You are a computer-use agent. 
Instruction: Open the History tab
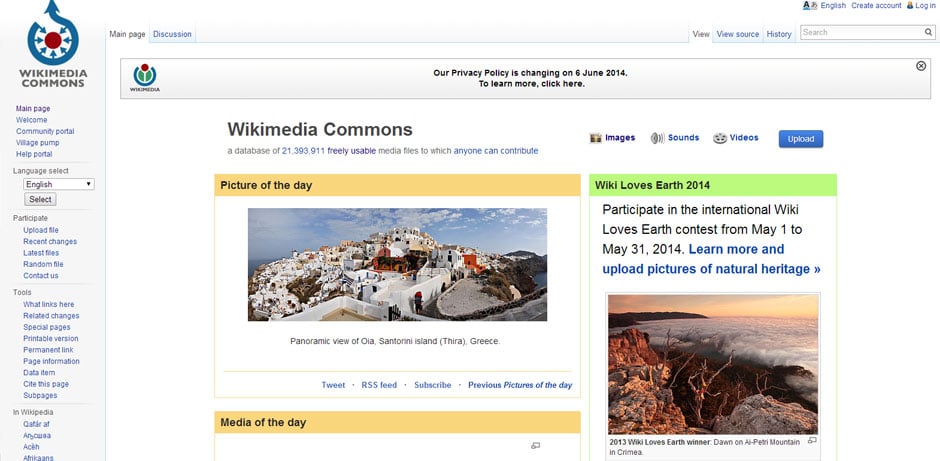point(779,34)
